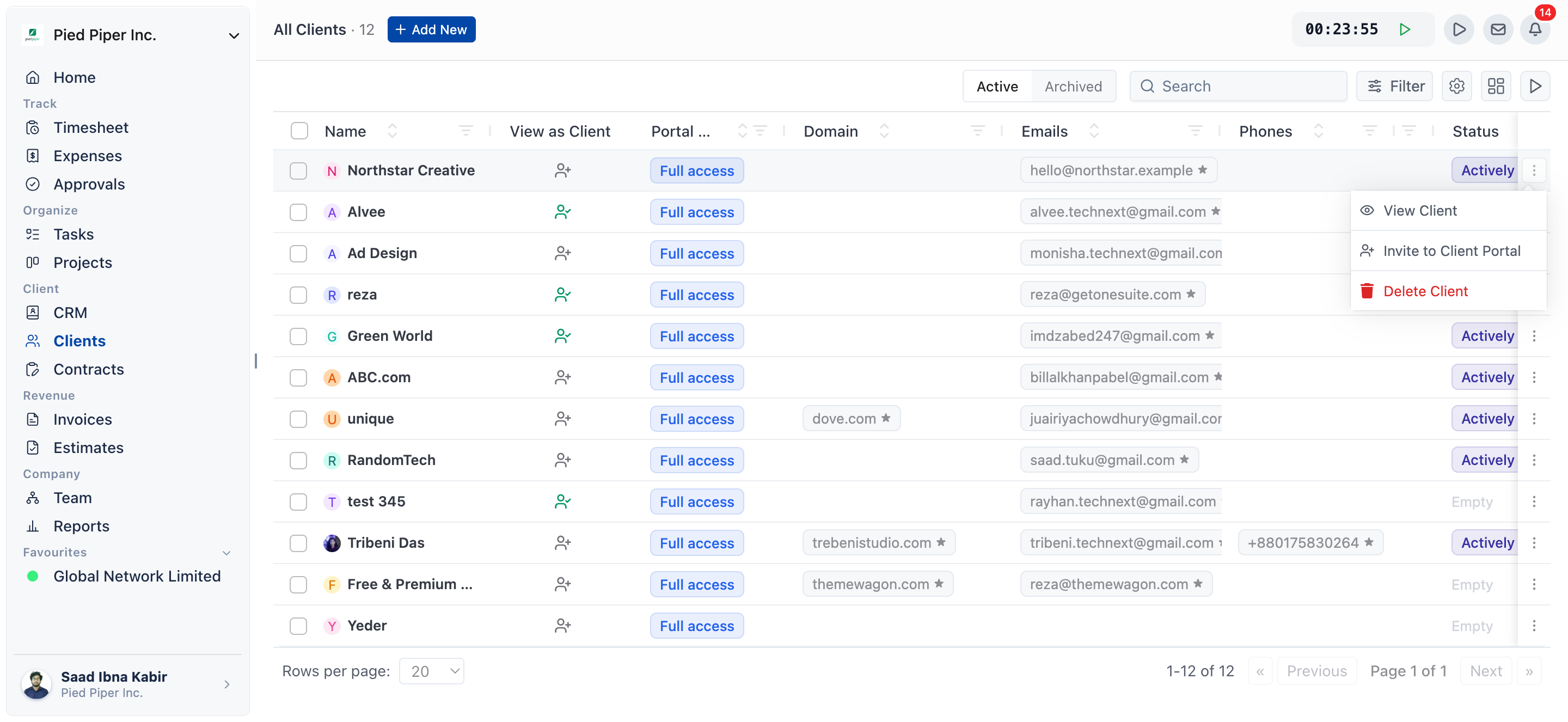Open Timesheet in the sidebar
This screenshot has width=1568, height=722.
(x=91, y=127)
